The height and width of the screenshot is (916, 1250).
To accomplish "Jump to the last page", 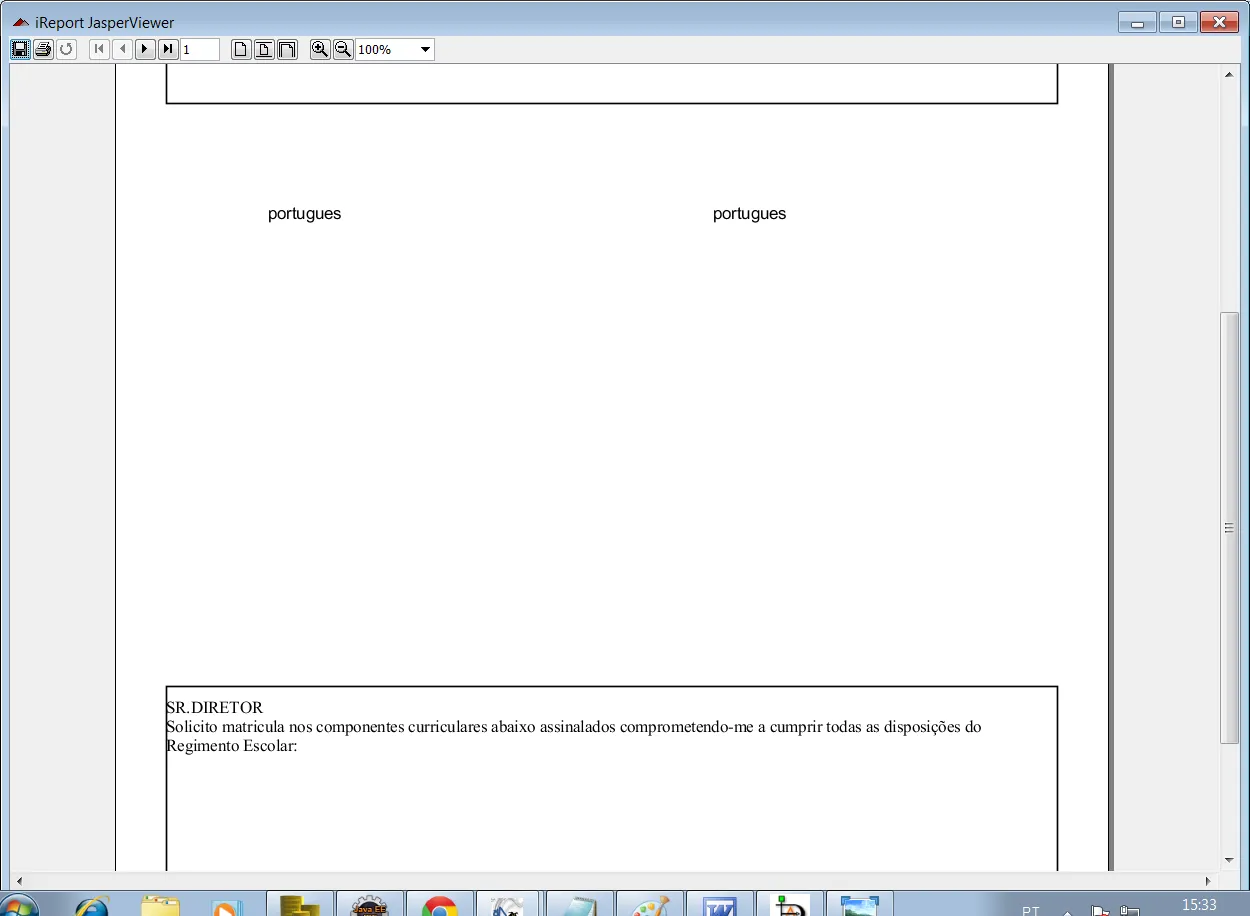I will click(168, 49).
